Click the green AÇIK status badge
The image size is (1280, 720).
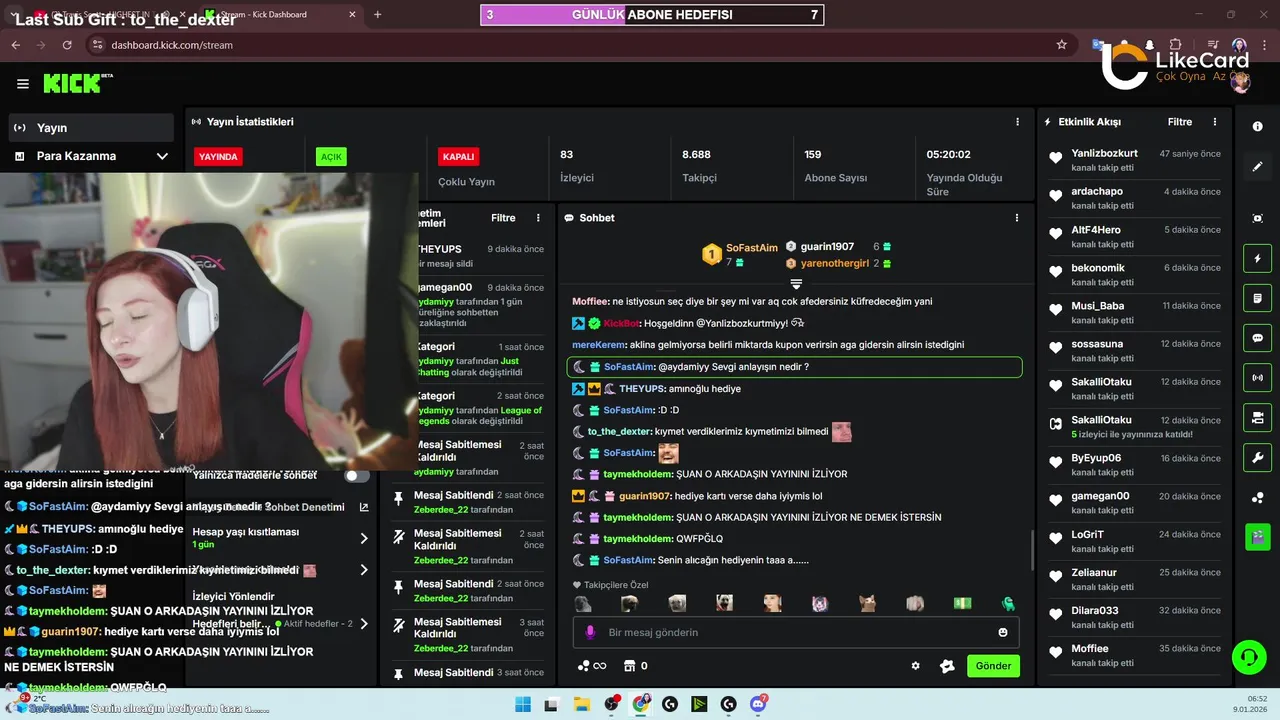click(x=331, y=157)
